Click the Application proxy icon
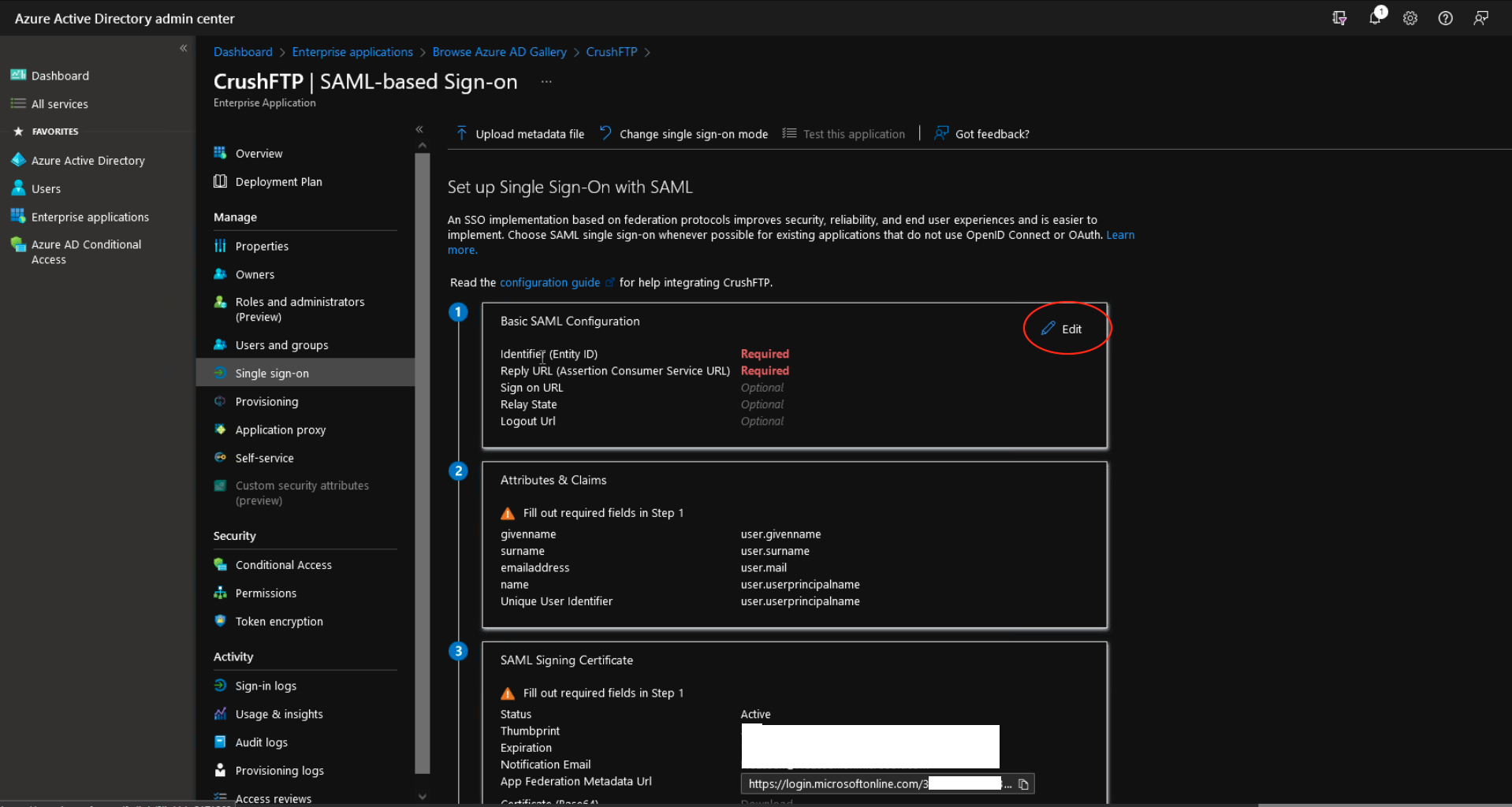 tap(220, 430)
